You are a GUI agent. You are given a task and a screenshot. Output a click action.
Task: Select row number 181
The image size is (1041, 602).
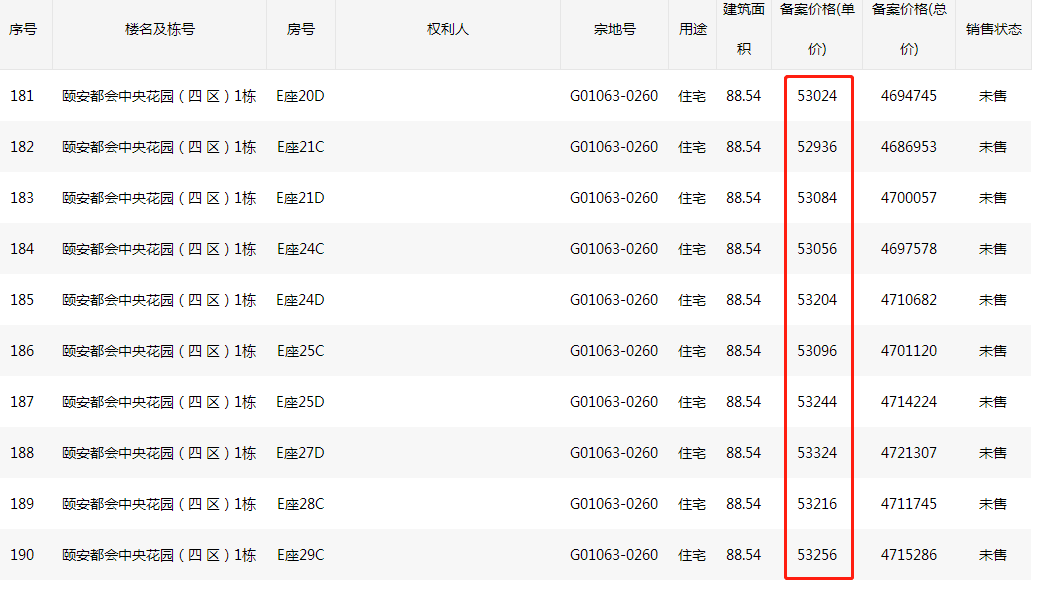[22, 96]
